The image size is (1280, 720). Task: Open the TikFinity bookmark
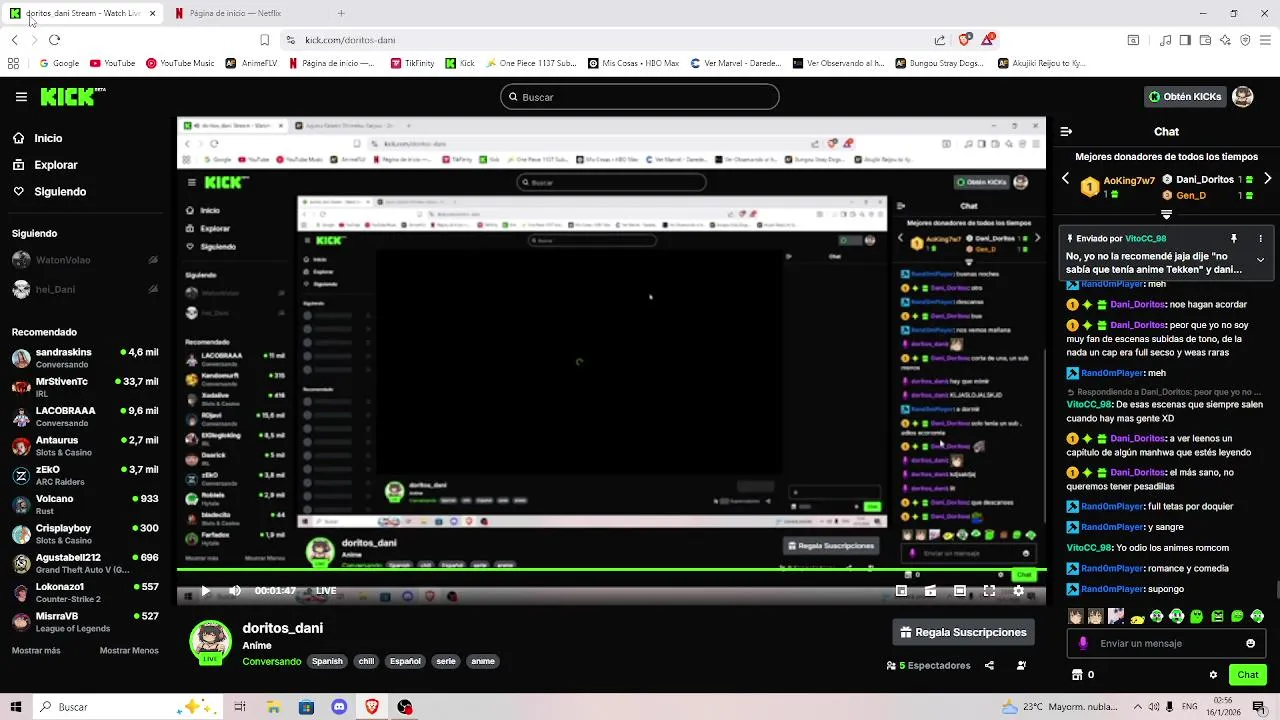[x=413, y=63]
